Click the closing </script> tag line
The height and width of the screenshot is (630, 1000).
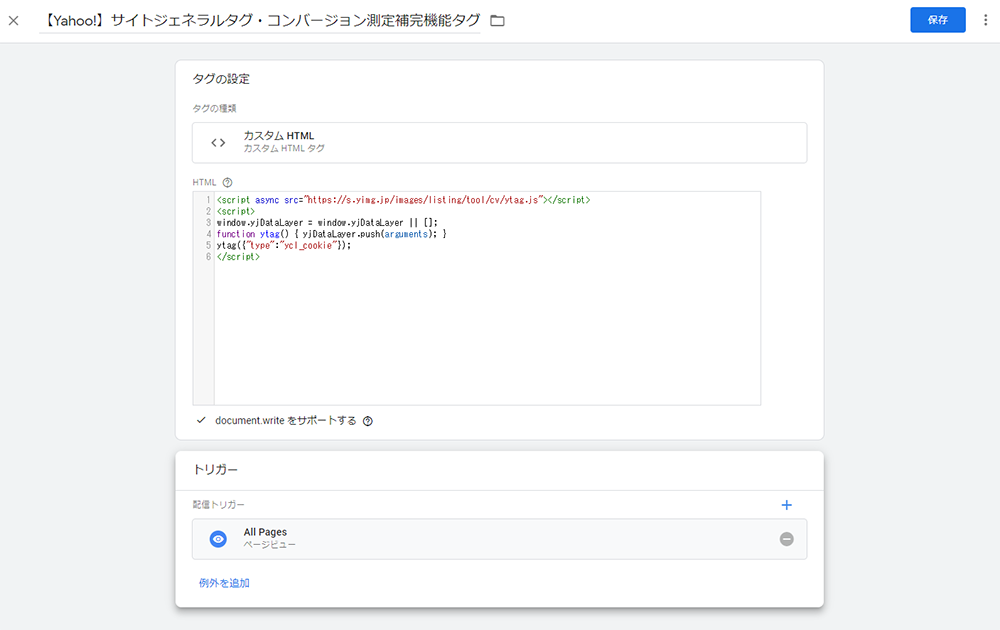(x=239, y=257)
